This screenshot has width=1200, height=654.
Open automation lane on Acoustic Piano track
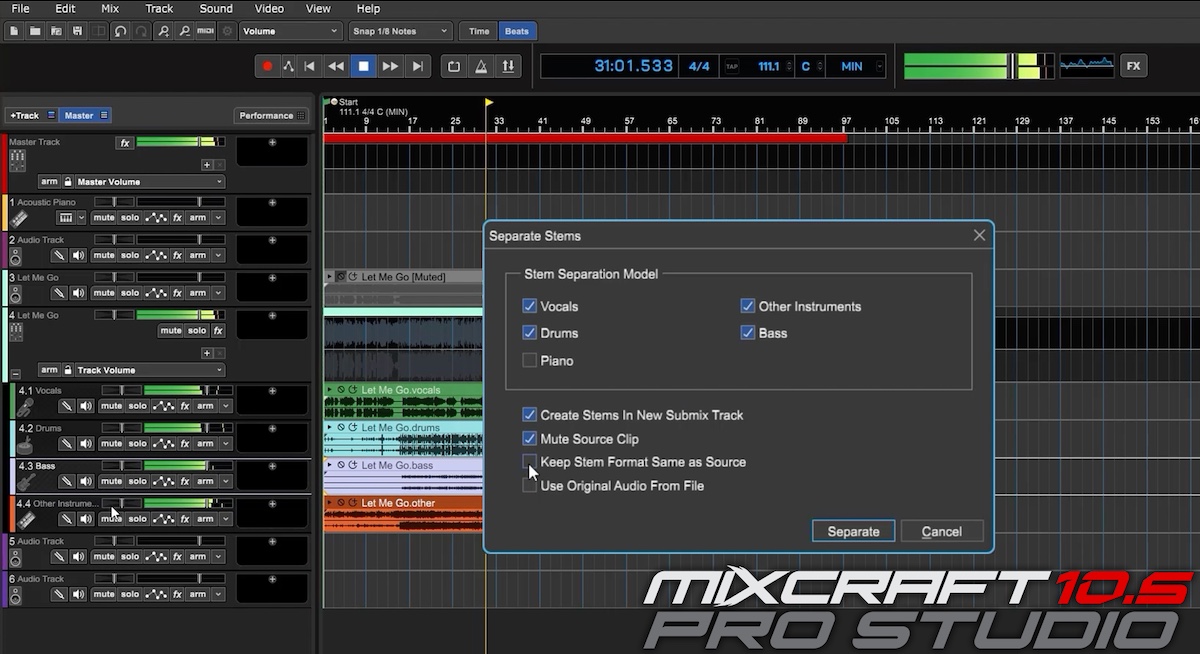click(x=156, y=218)
